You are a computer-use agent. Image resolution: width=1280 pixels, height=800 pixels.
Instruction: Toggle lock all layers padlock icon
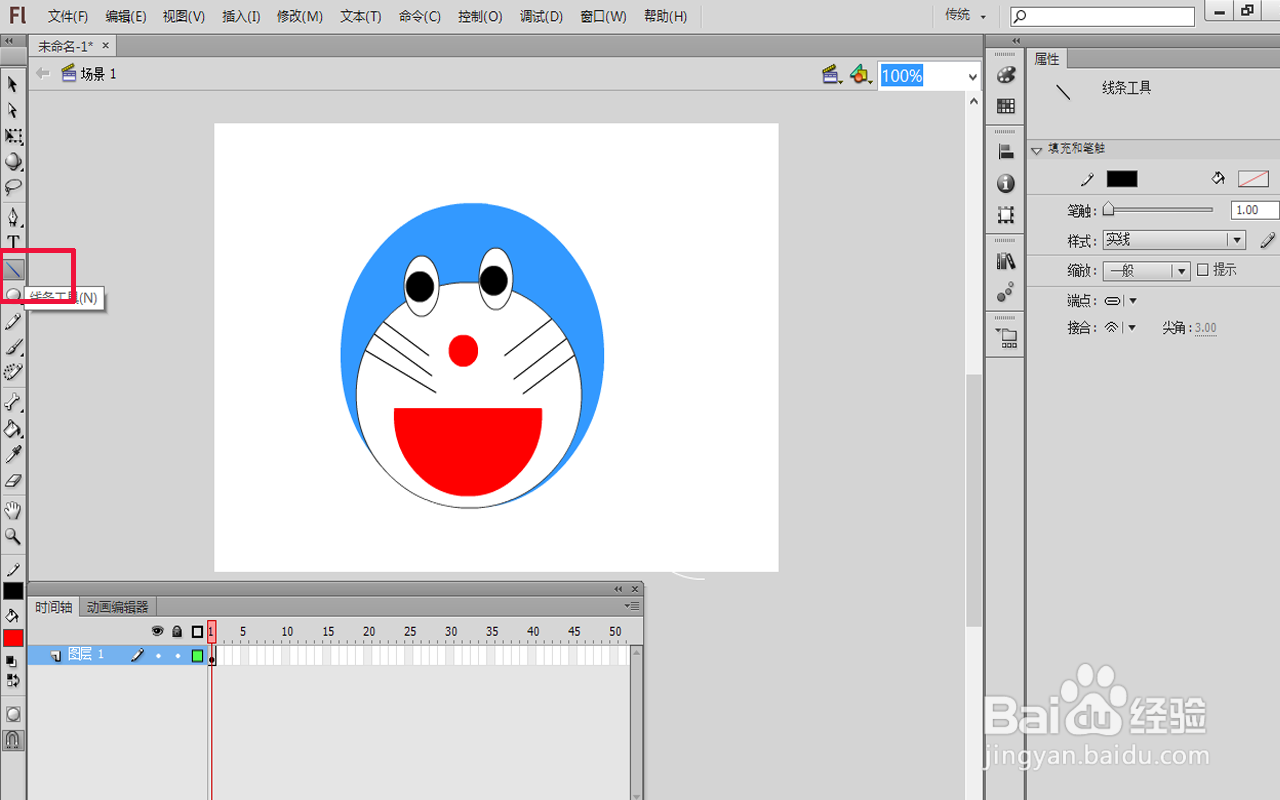tap(177, 631)
